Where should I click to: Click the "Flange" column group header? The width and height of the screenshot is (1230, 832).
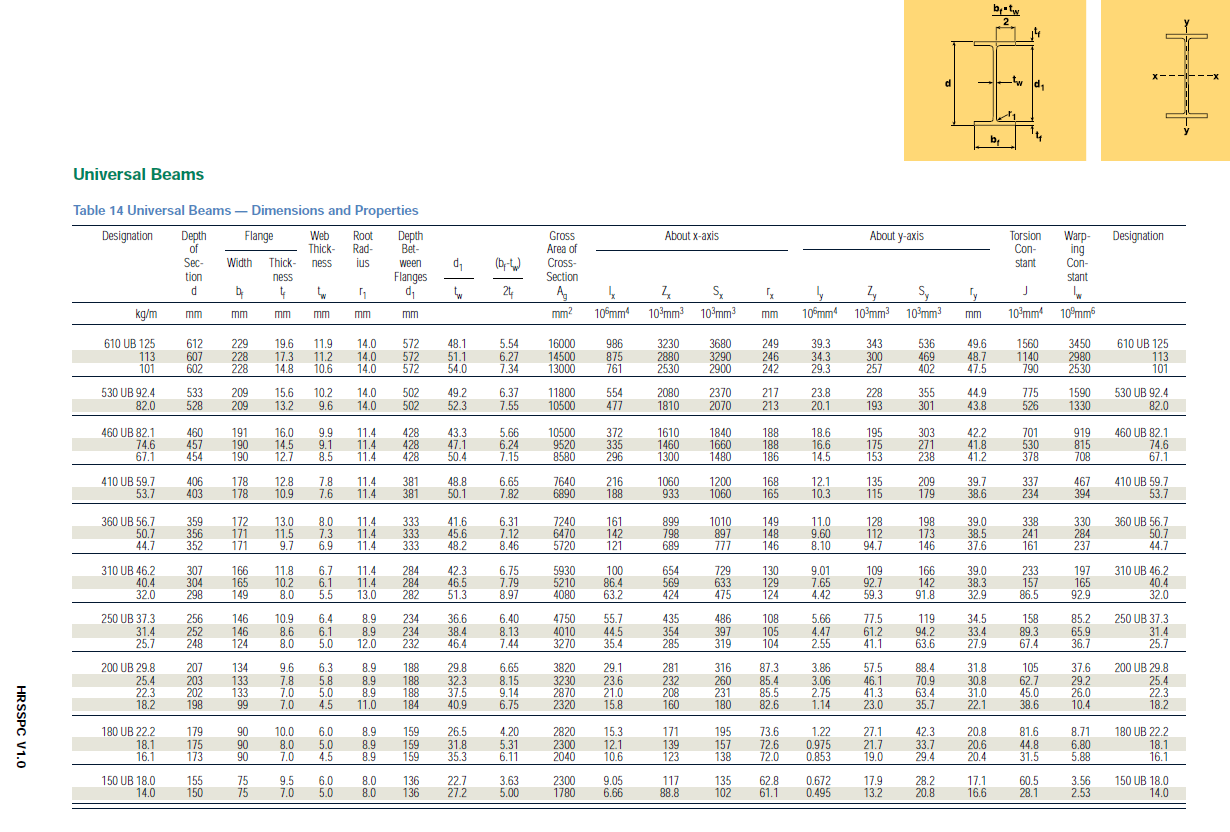click(x=259, y=237)
